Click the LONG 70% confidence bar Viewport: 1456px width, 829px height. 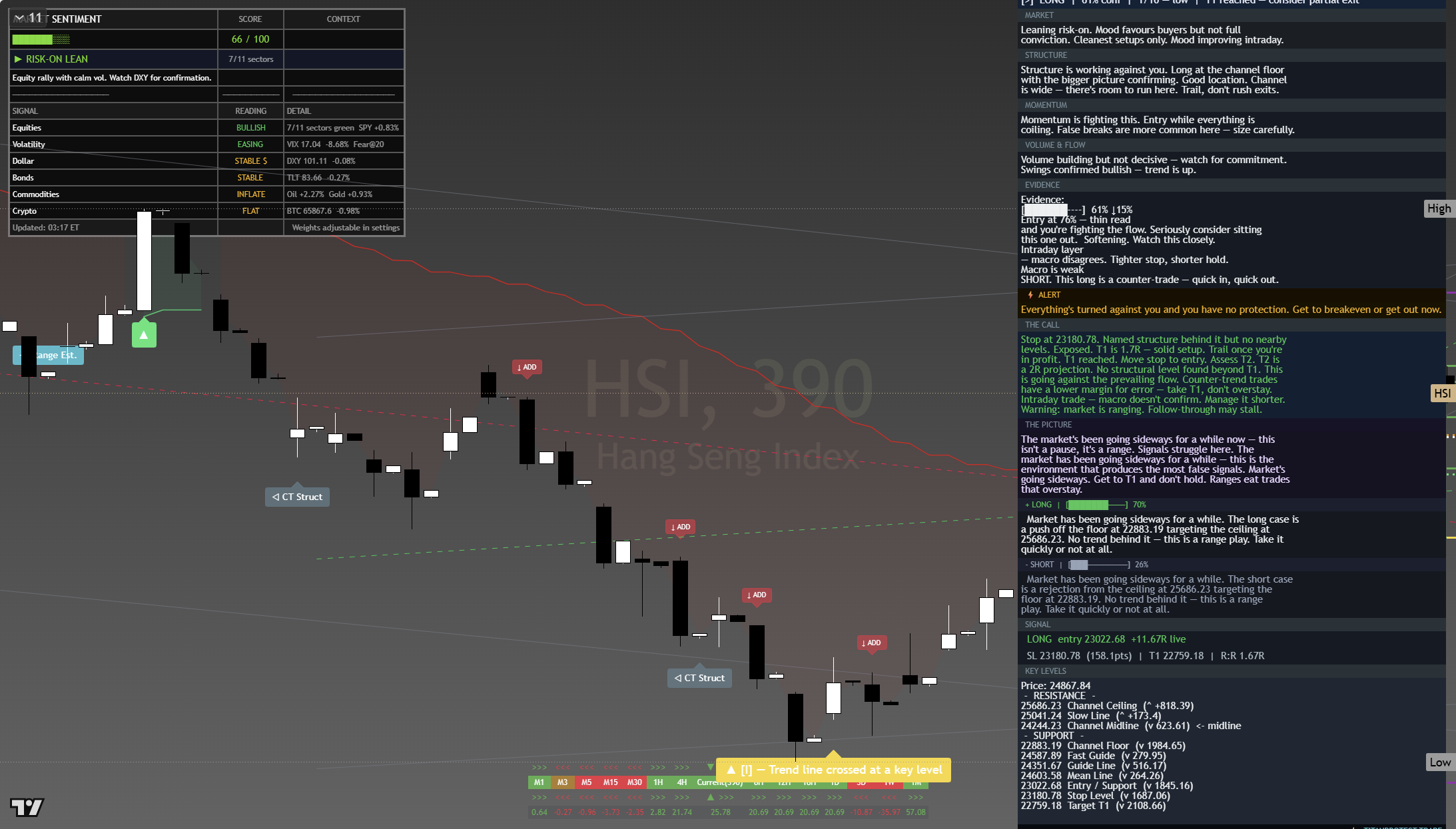[x=1097, y=505]
